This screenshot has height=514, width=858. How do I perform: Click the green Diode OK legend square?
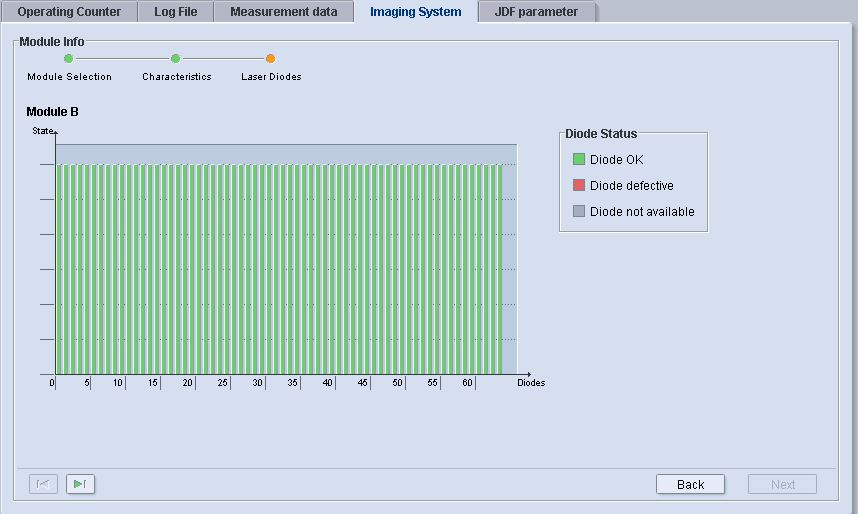pos(578,159)
